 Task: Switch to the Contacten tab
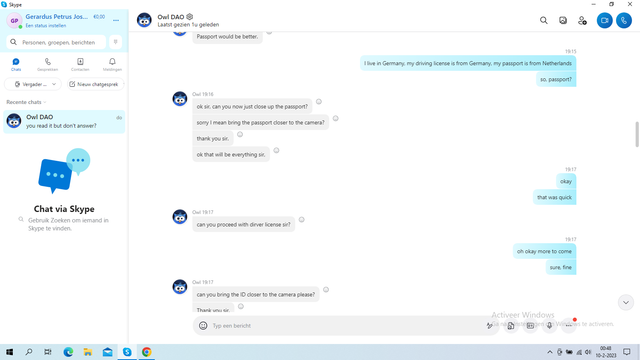(x=80, y=64)
